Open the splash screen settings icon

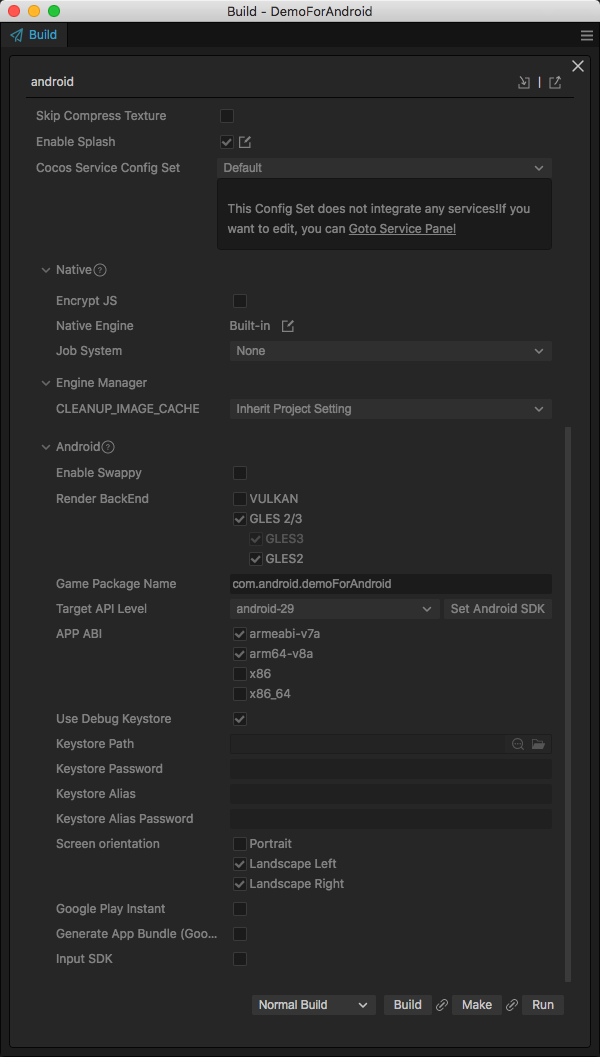pyautogui.click(x=245, y=142)
